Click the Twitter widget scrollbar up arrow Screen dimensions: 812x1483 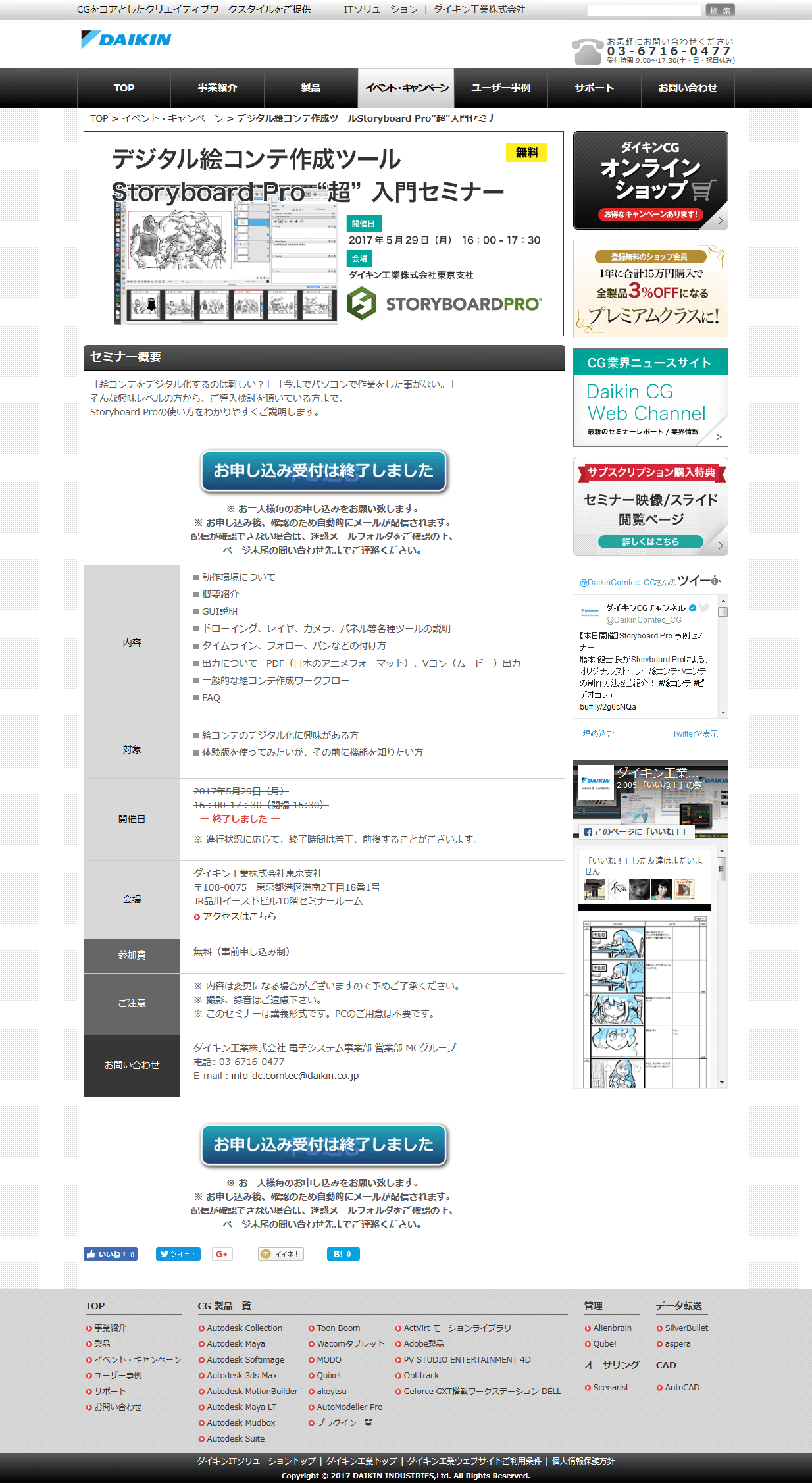723,600
